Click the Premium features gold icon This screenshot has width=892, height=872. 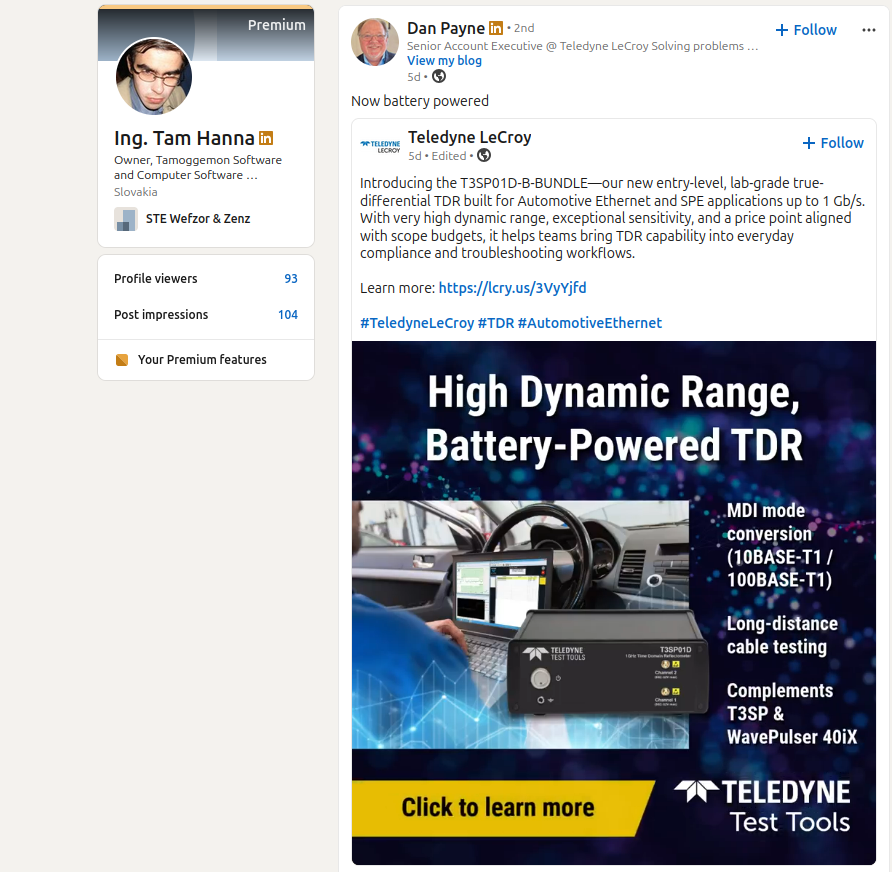[x=122, y=360]
